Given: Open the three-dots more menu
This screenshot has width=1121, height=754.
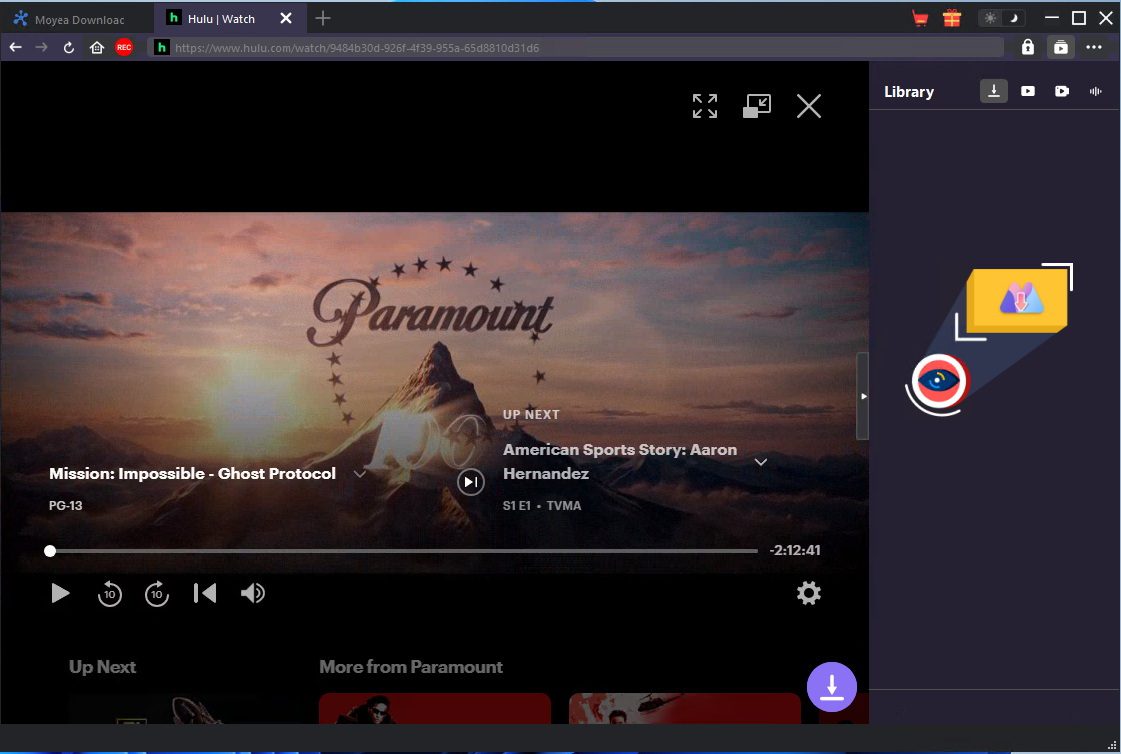Looking at the screenshot, I should [1094, 47].
